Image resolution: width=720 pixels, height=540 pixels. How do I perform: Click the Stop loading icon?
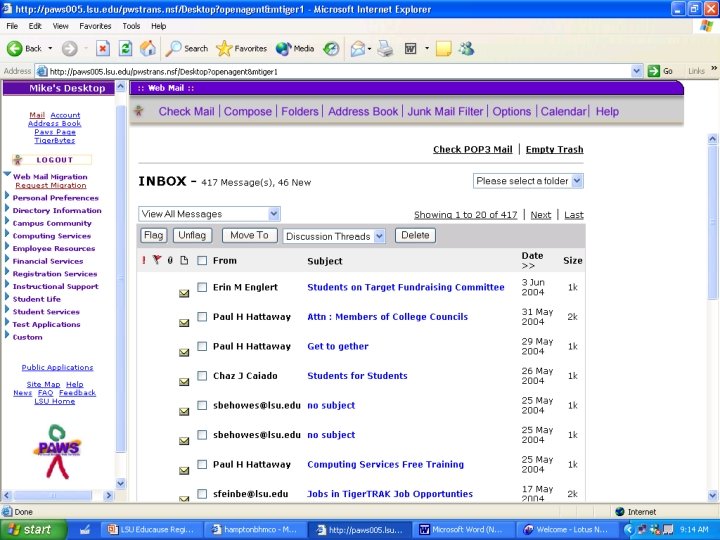point(102,48)
